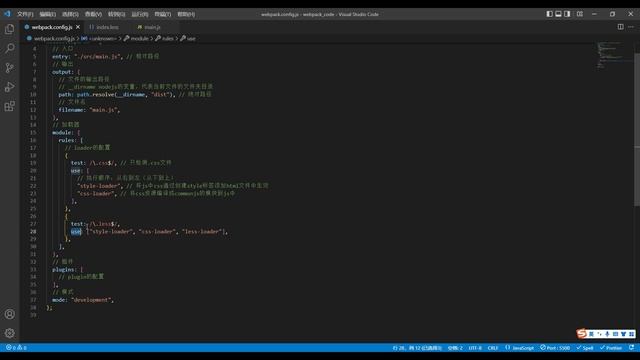Click 'output' property on line 7
640x360 pixels.
[62, 72]
